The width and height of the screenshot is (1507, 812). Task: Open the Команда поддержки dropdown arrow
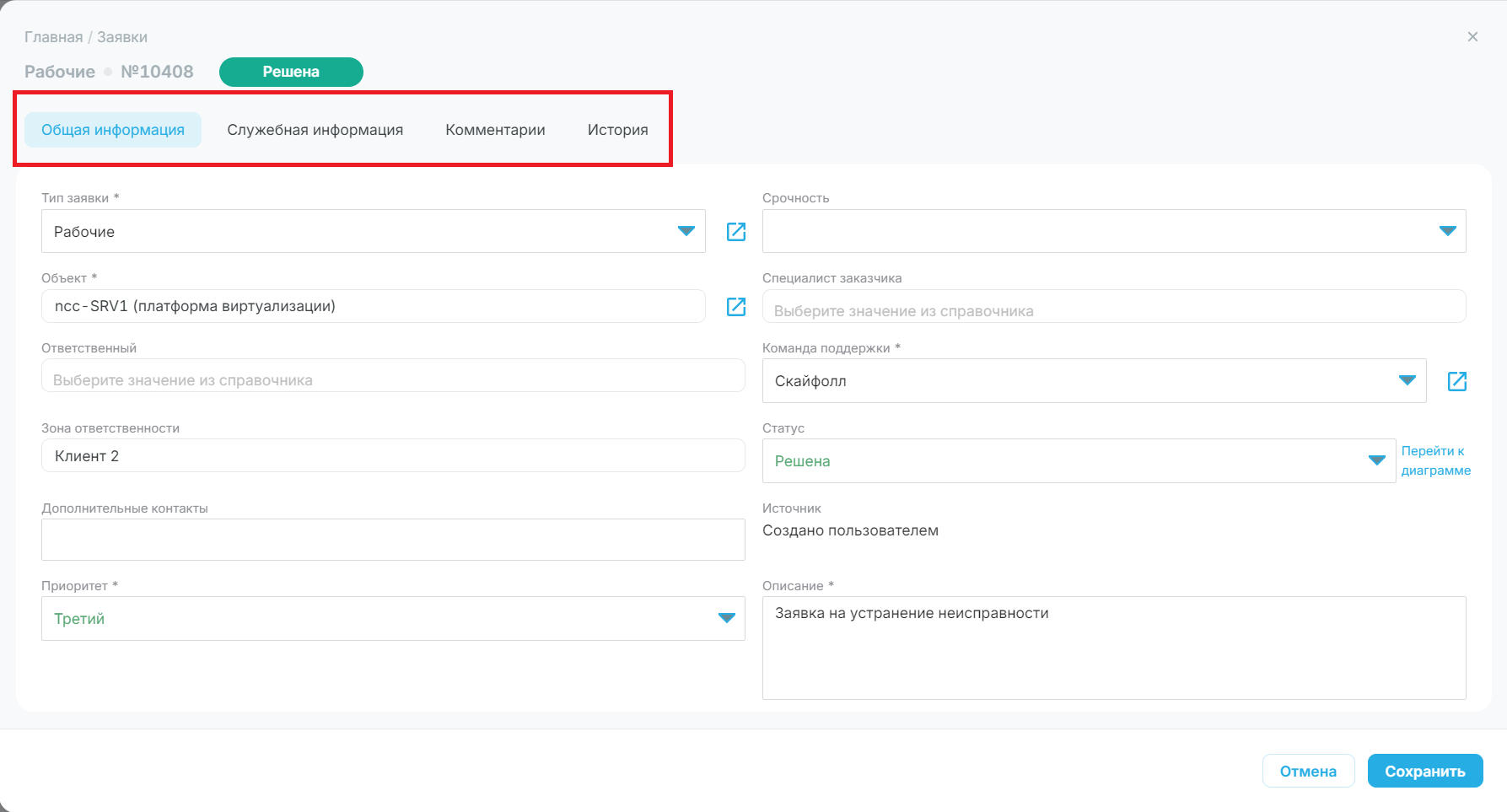pyautogui.click(x=1407, y=380)
